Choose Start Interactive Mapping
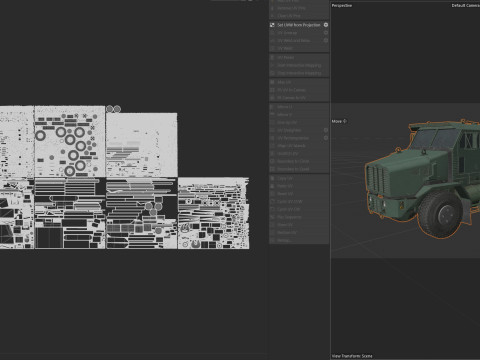 (299, 65)
